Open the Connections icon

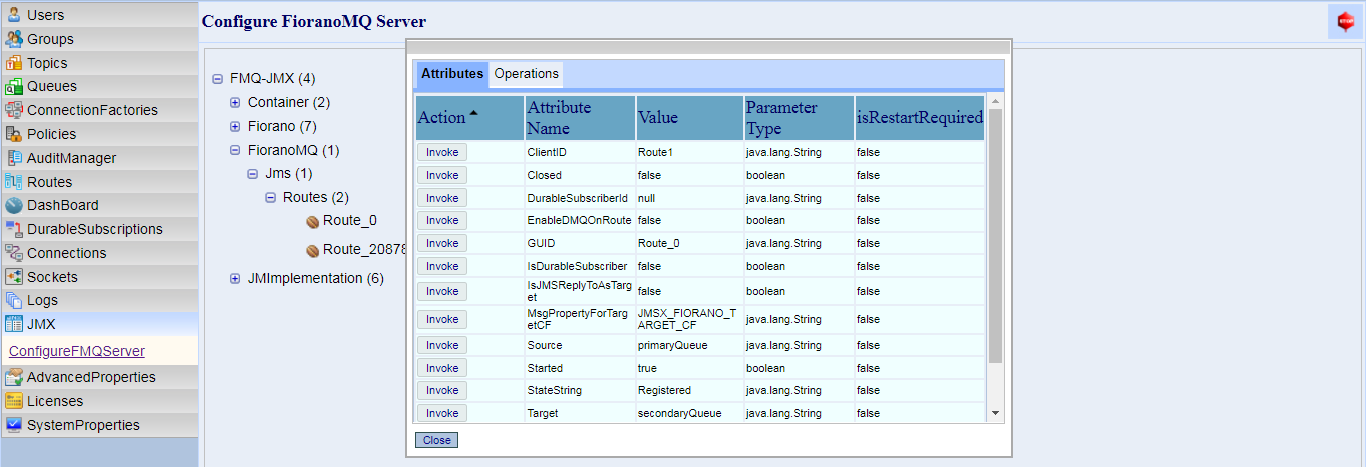pos(14,253)
